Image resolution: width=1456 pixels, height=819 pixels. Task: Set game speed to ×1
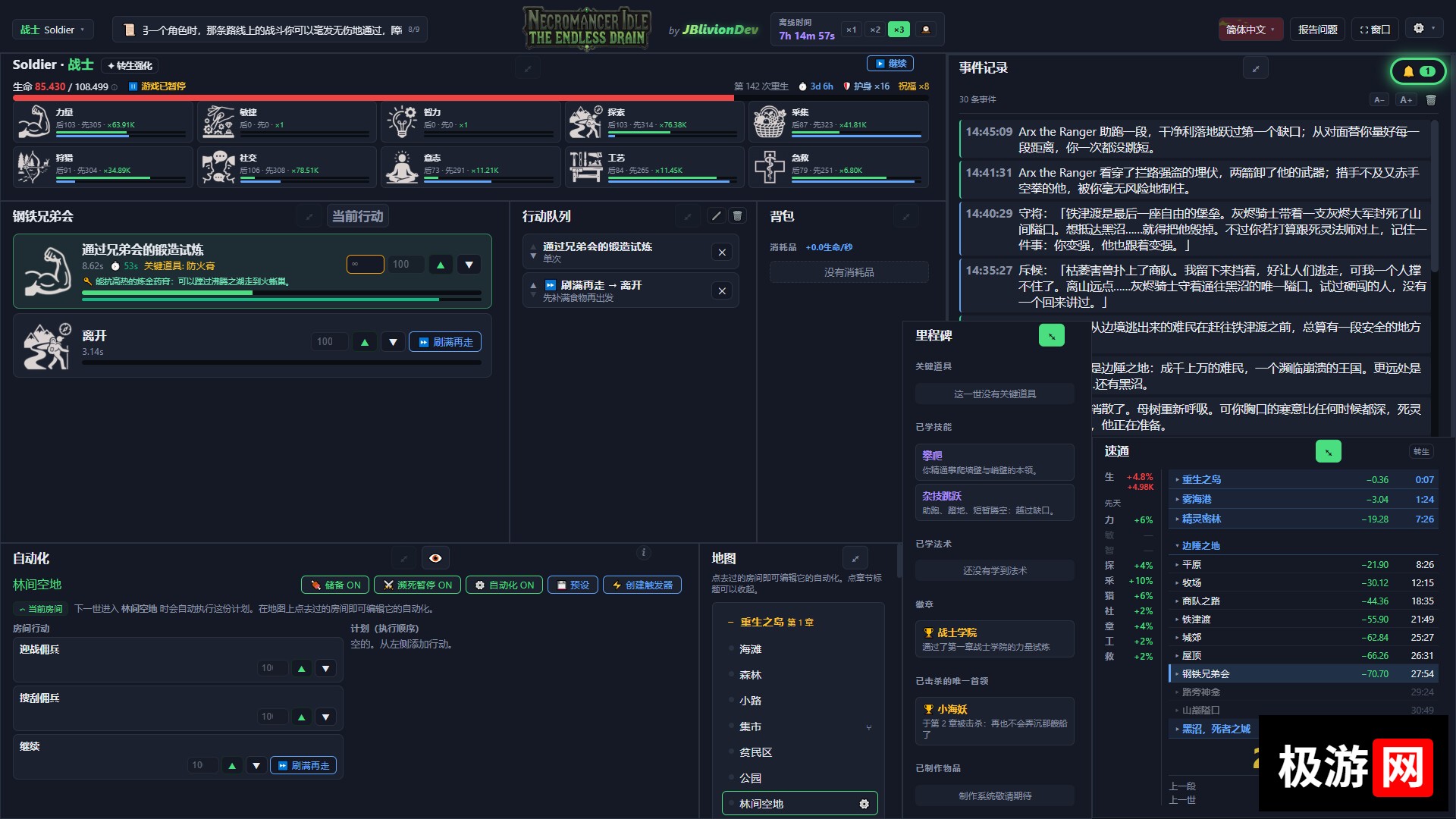point(852,30)
